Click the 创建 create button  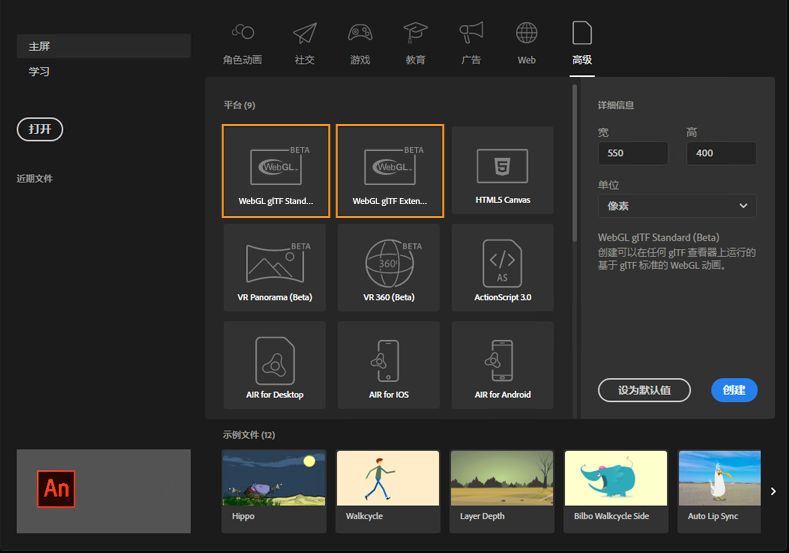(x=734, y=390)
